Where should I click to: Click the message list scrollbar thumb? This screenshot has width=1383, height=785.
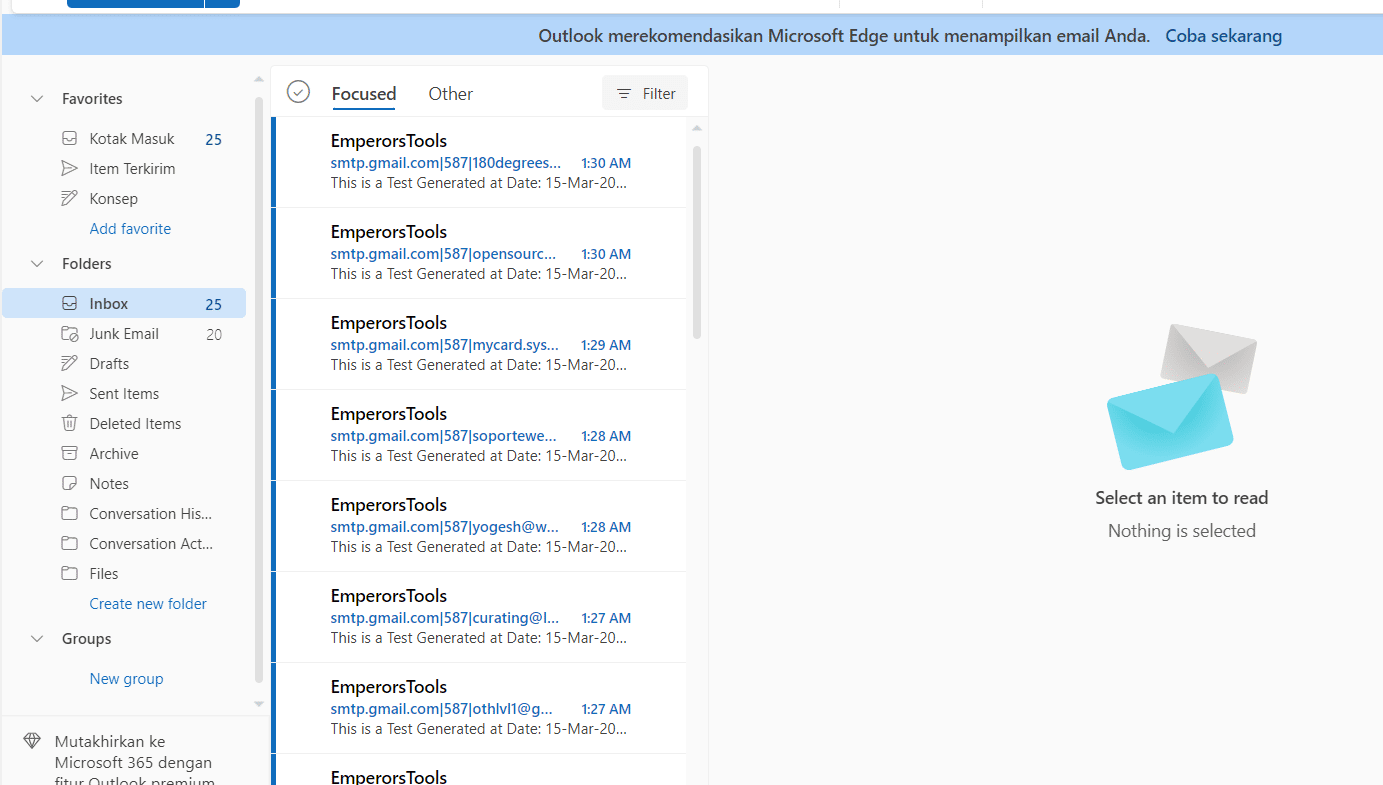coord(697,242)
